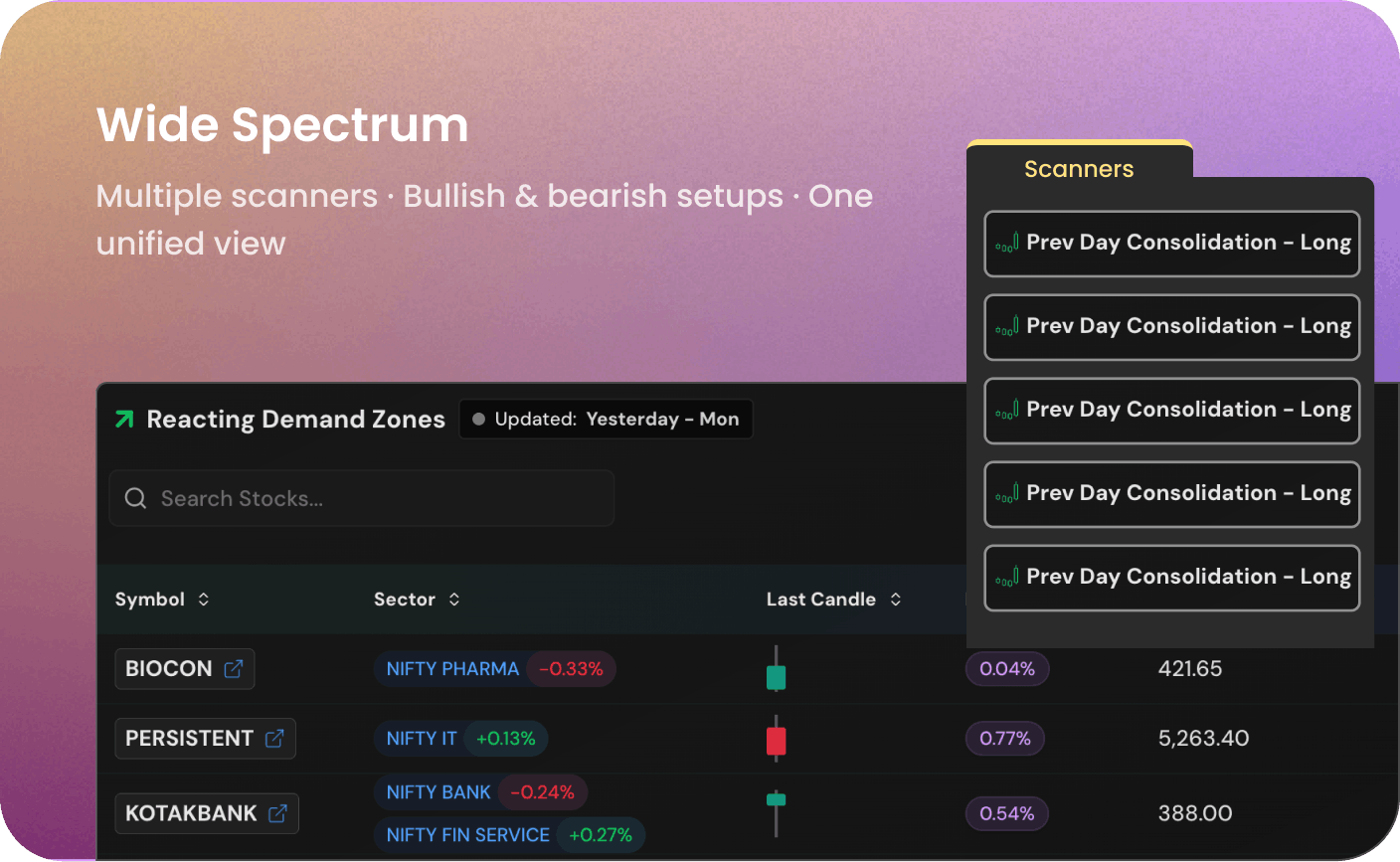Click the NIFTY FIN SERVICE sector tag
This screenshot has height=862, width=1400.
(x=467, y=835)
